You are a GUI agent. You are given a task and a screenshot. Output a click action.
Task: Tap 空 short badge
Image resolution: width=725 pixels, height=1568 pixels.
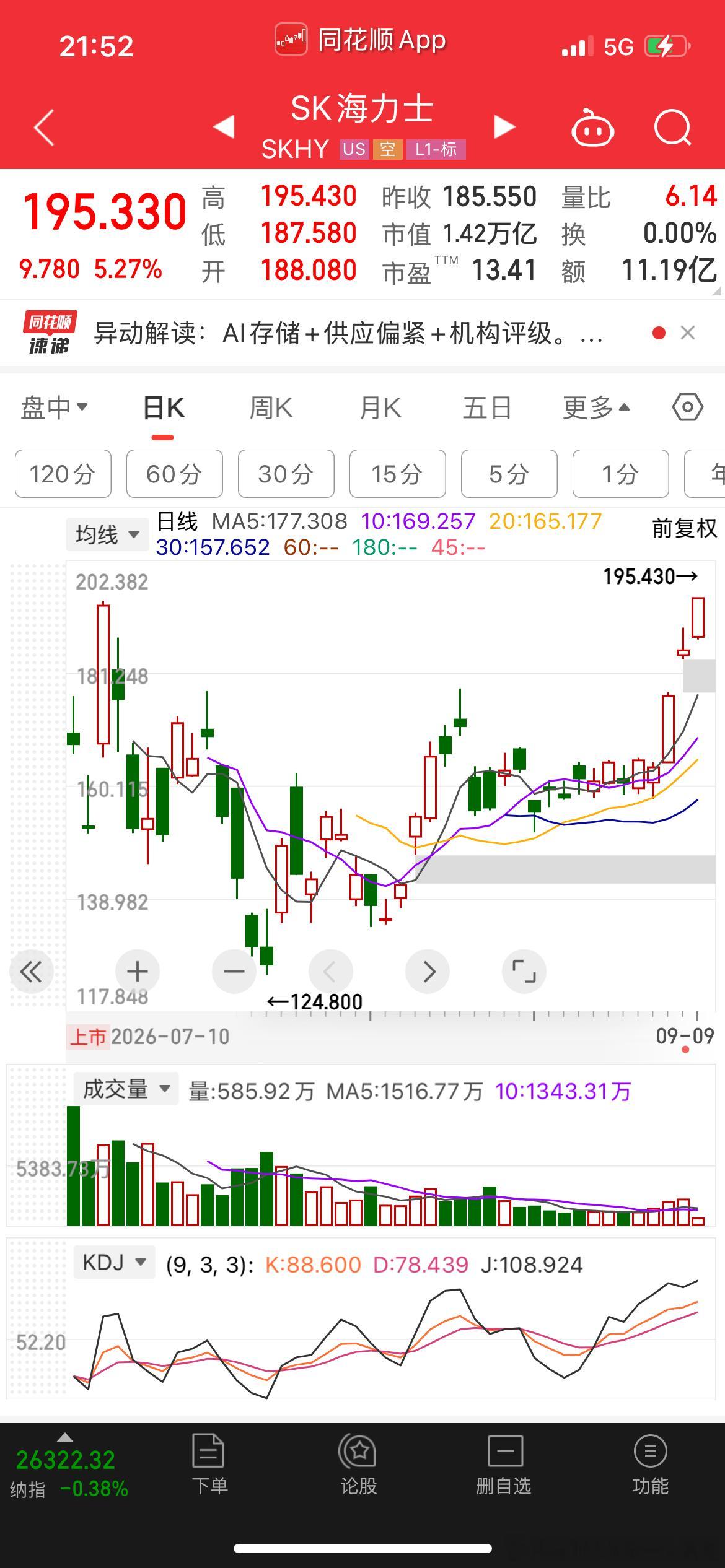pyautogui.click(x=387, y=149)
